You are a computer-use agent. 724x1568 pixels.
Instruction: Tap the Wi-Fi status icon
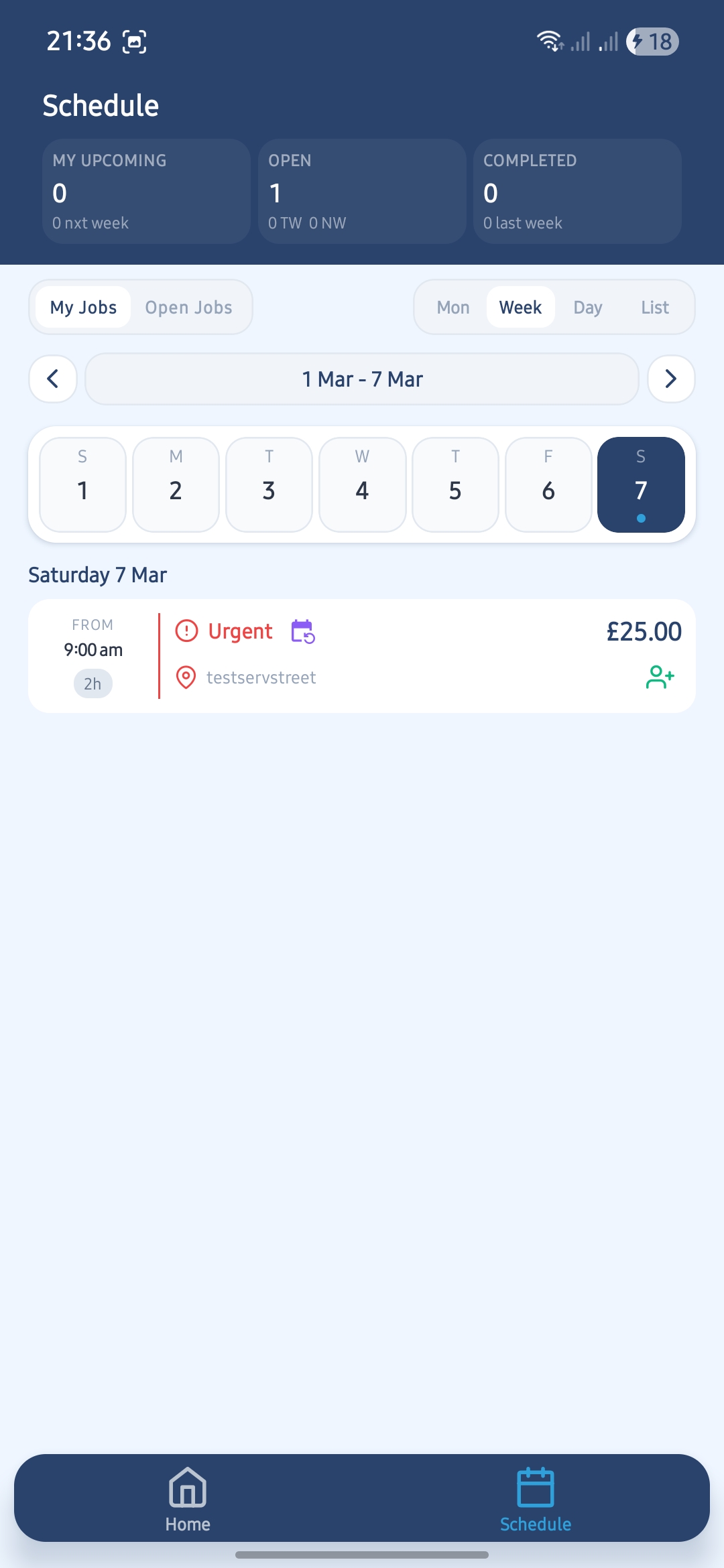550,42
